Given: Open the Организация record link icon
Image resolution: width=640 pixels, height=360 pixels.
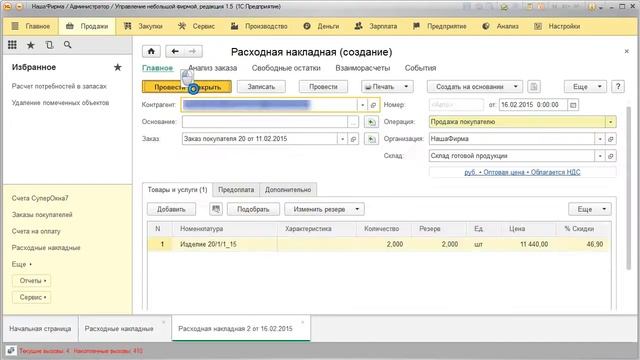Looking at the screenshot, I should coord(611,139).
